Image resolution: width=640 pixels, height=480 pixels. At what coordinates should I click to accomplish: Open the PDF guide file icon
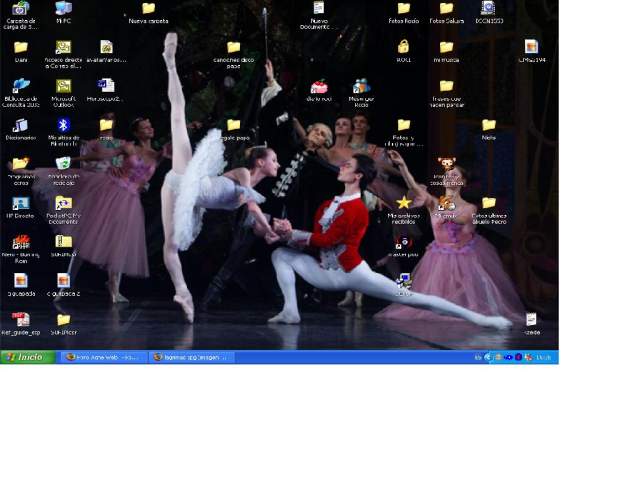point(21,320)
